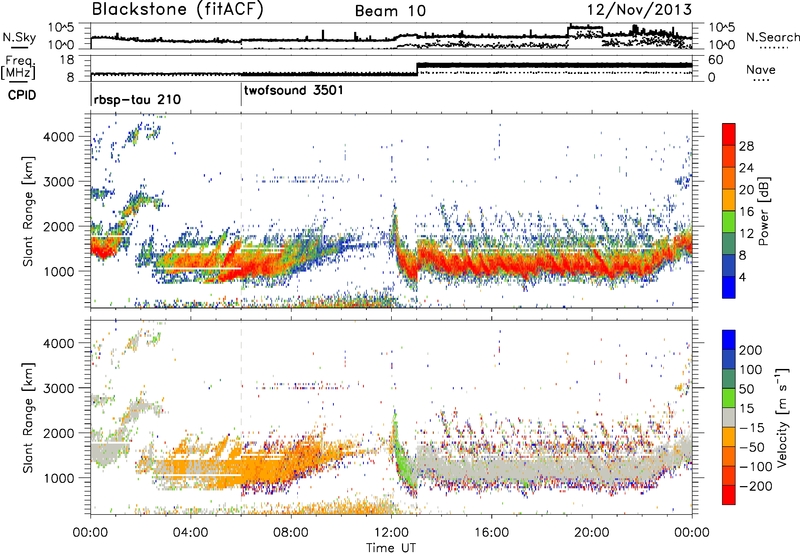The width and height of the screenshot is (800, 554).
Task: Click the power panel 'Slant Range [km]' label
Action: point(28,211)
